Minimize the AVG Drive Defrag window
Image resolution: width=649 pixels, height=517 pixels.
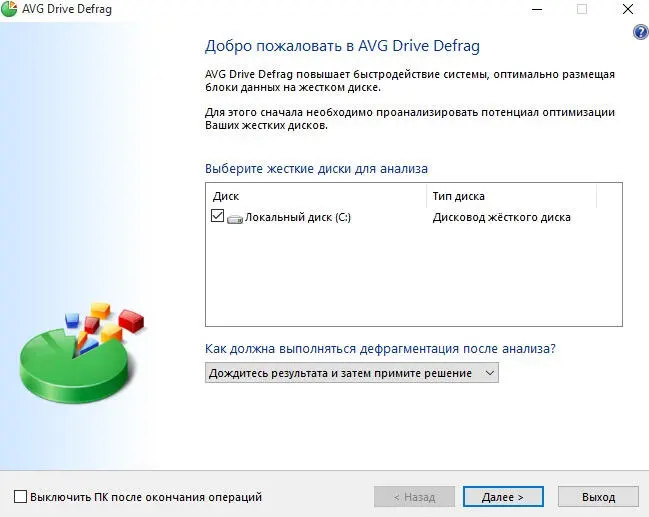pyautogui.click(x=537, y=9)
